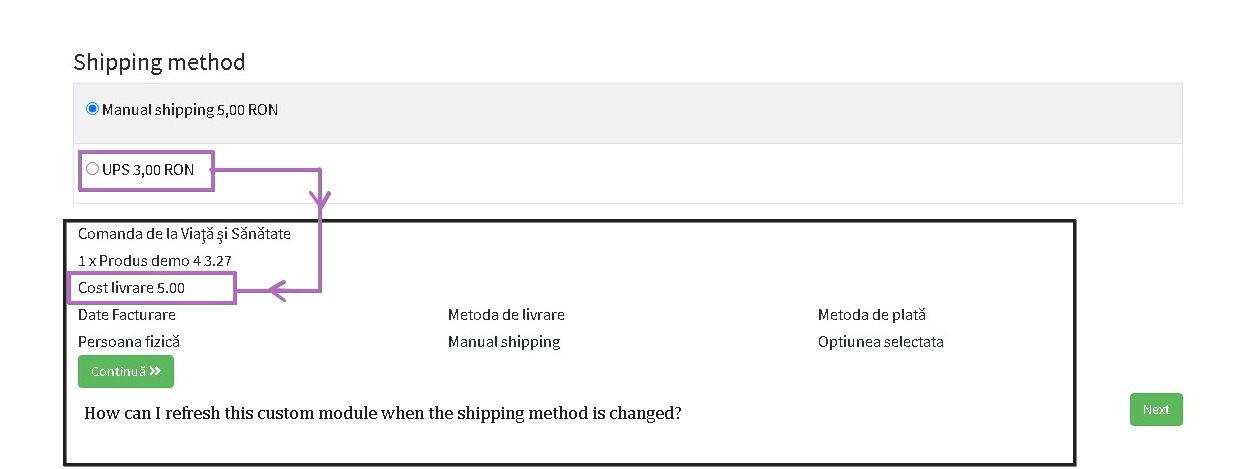1260x469 pixels.
Task: Click the Shipping method heading
Action: coord(159,62)
